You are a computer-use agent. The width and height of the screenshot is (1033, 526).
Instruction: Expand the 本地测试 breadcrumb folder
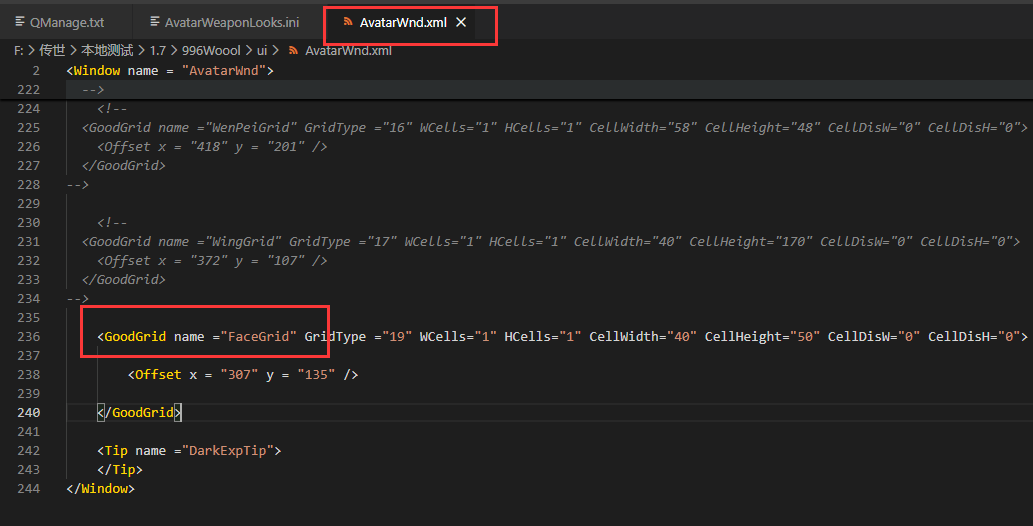[x=105, y=50]
